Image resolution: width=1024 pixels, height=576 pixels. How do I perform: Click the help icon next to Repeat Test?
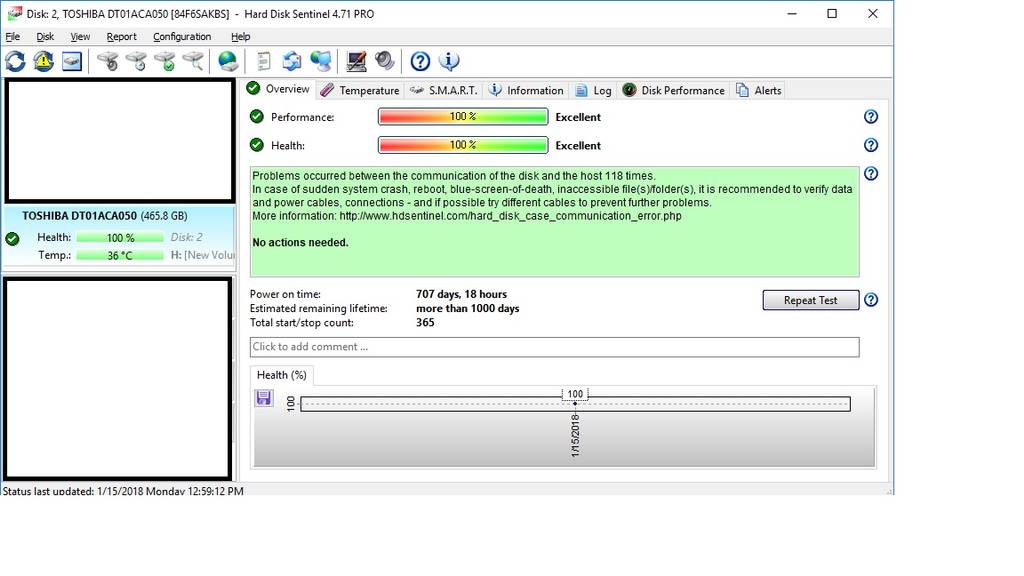pos(871,300)
